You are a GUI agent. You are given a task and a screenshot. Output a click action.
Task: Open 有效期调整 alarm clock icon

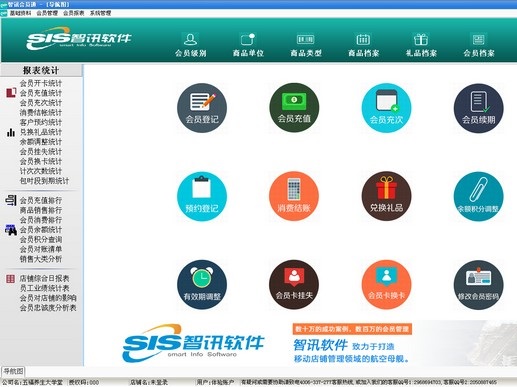pos(202,285)
